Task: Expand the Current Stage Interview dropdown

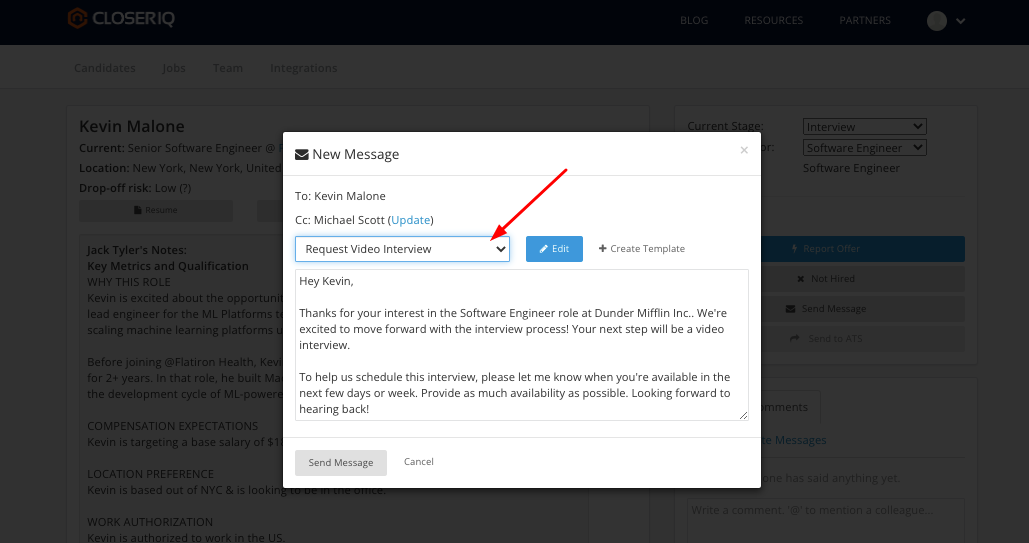Action: [x=864, y=127]
